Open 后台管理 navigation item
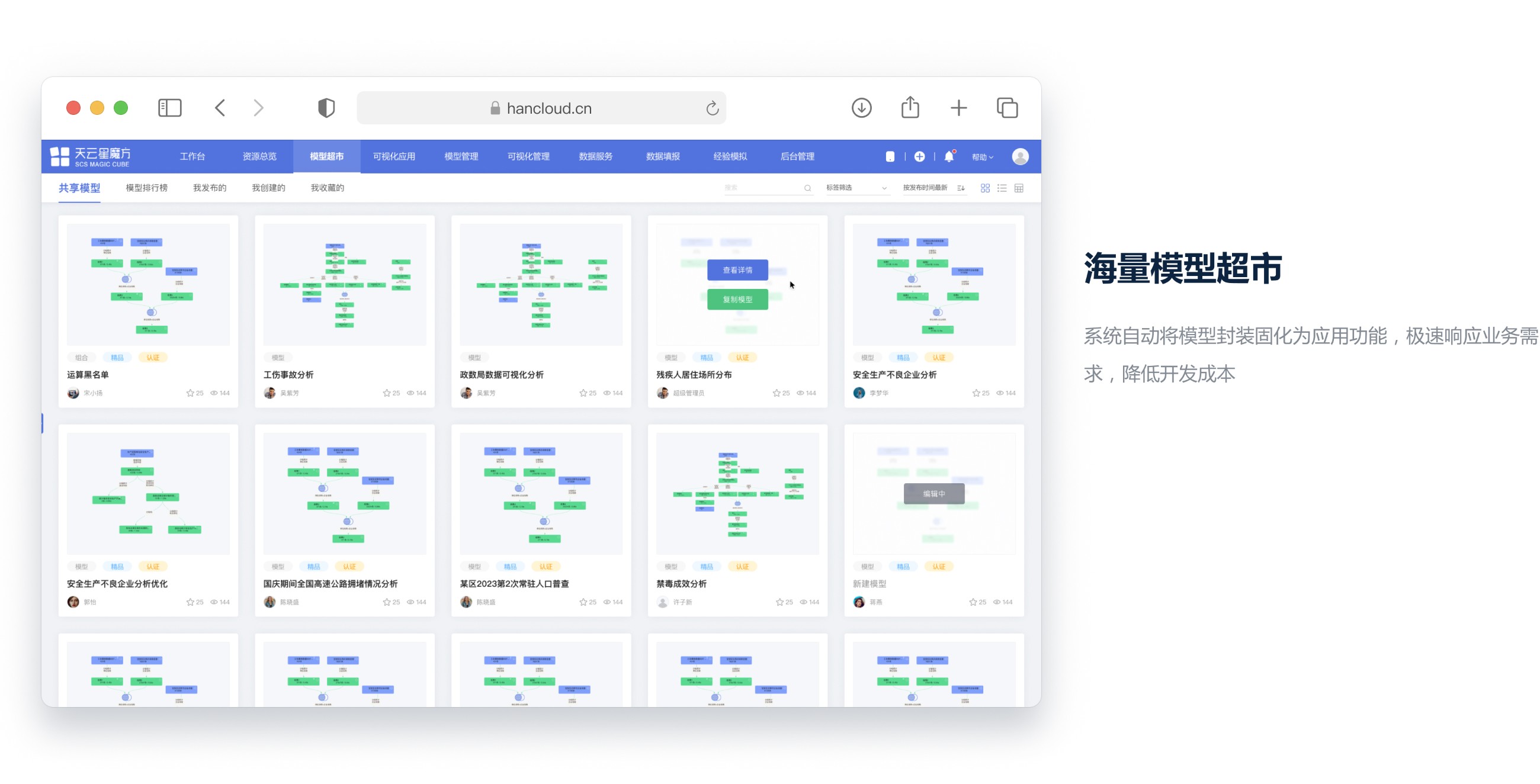1540x784 pixels. point(797,156)
